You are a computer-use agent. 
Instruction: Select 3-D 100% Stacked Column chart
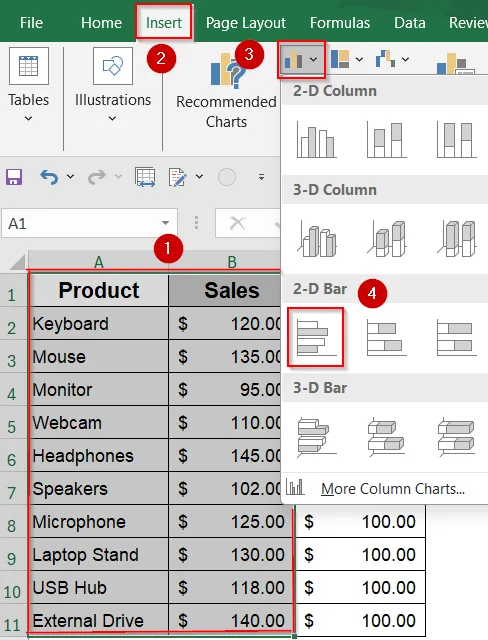(x=456, y=238)
